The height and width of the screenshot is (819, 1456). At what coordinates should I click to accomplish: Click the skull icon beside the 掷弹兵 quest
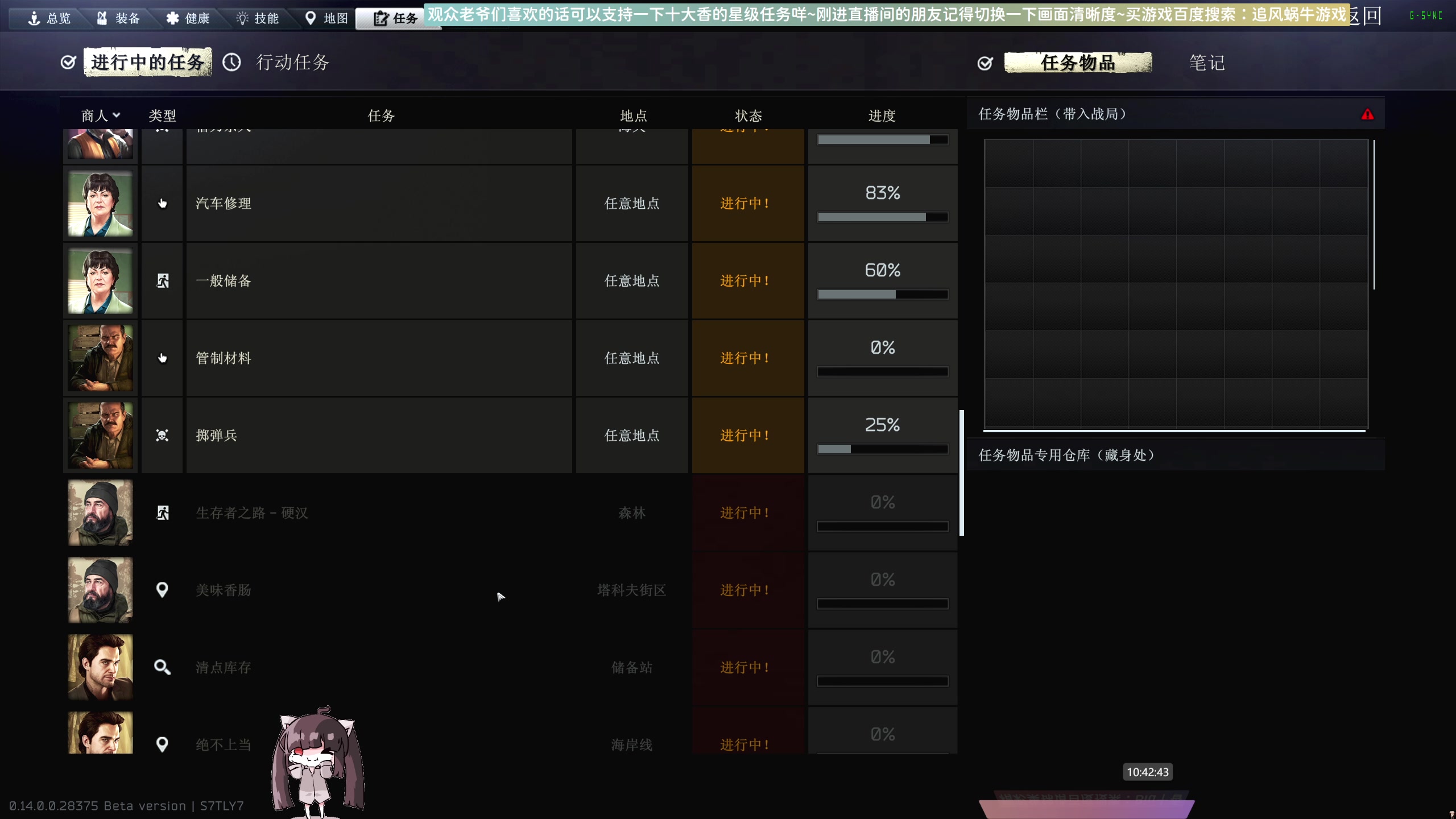click(162, 435)
